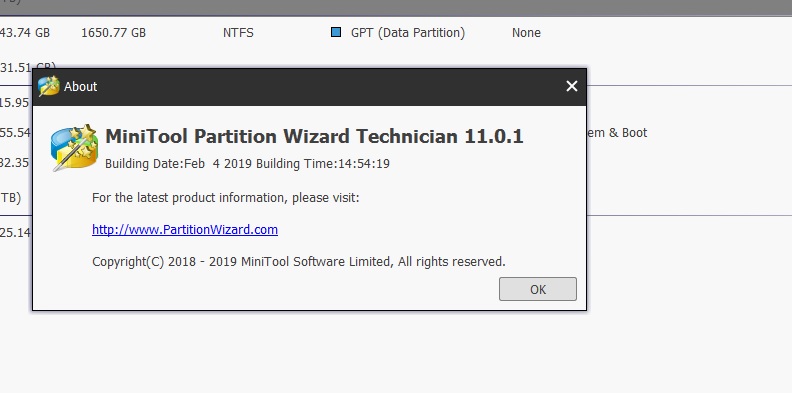Click 'For the latest product information' text
The height and width of the screenshot is (393, 792).
click(225, 198)
